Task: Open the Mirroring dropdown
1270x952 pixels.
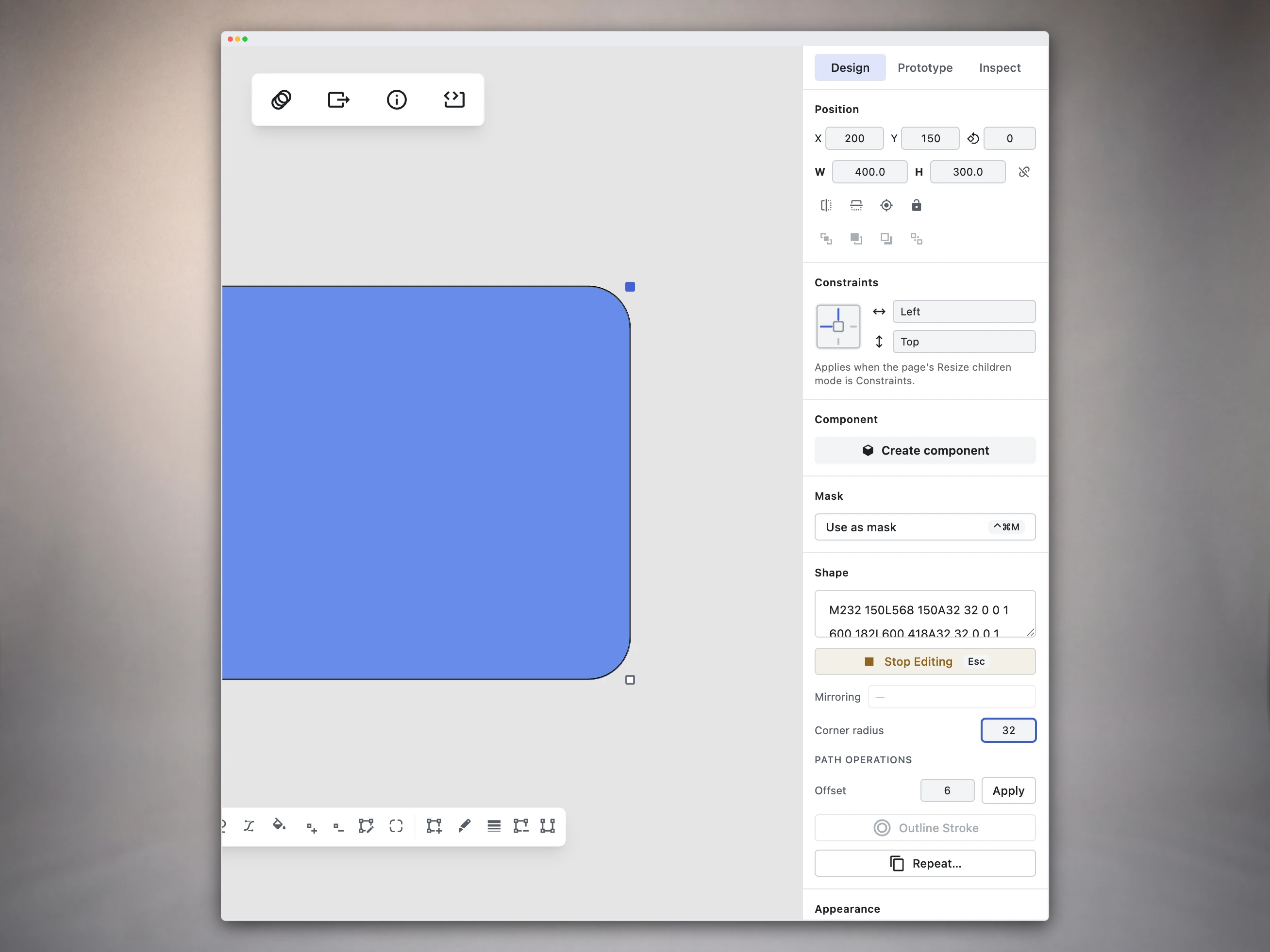Action: tap(952, 697)
